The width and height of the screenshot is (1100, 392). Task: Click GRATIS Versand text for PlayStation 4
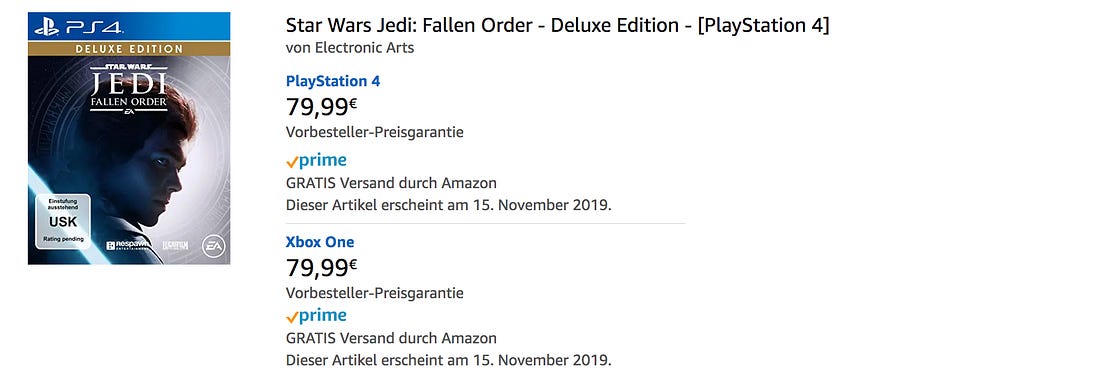pyautogui.click(x=391, y=183)
